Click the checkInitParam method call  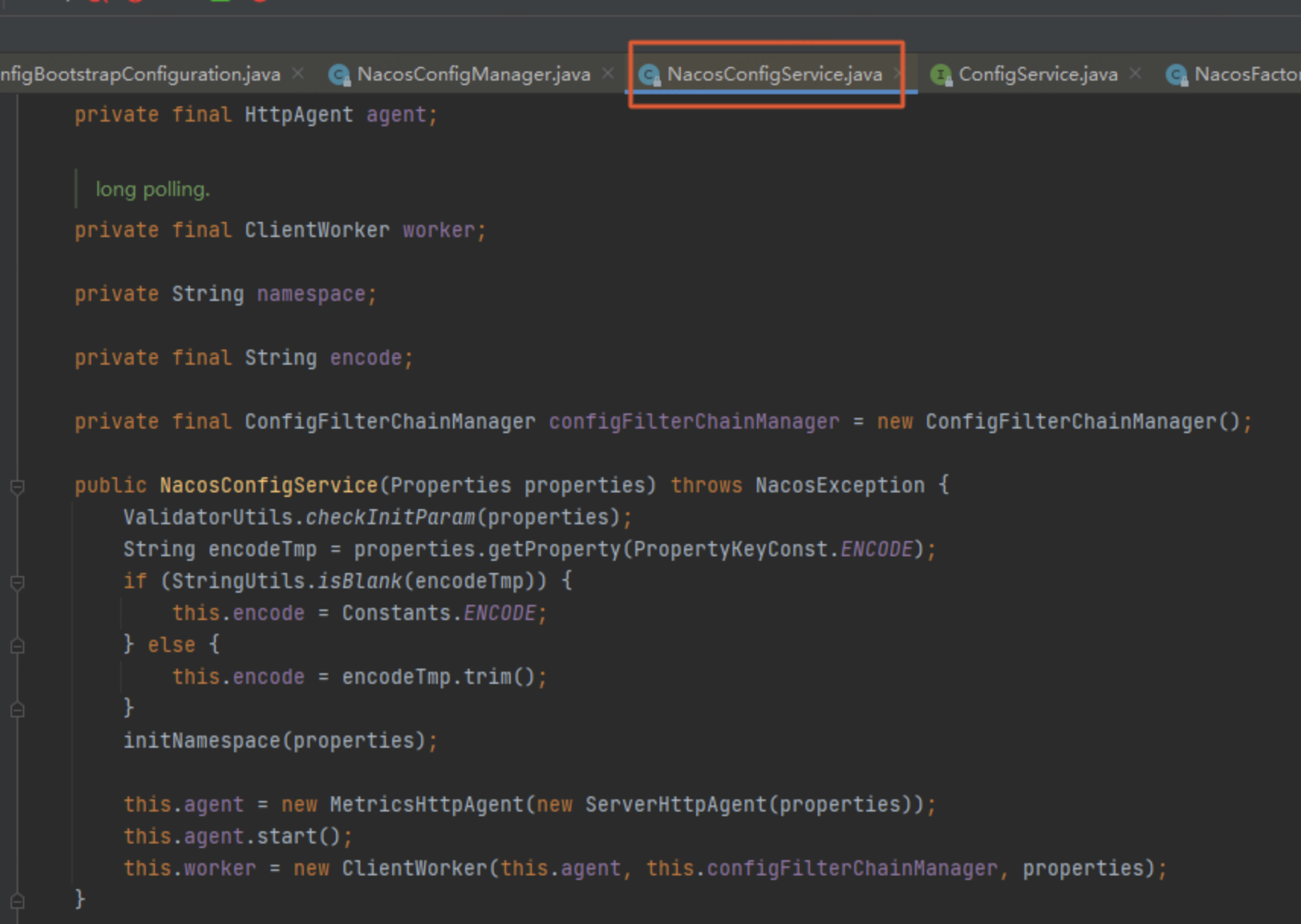coord(390,517)
